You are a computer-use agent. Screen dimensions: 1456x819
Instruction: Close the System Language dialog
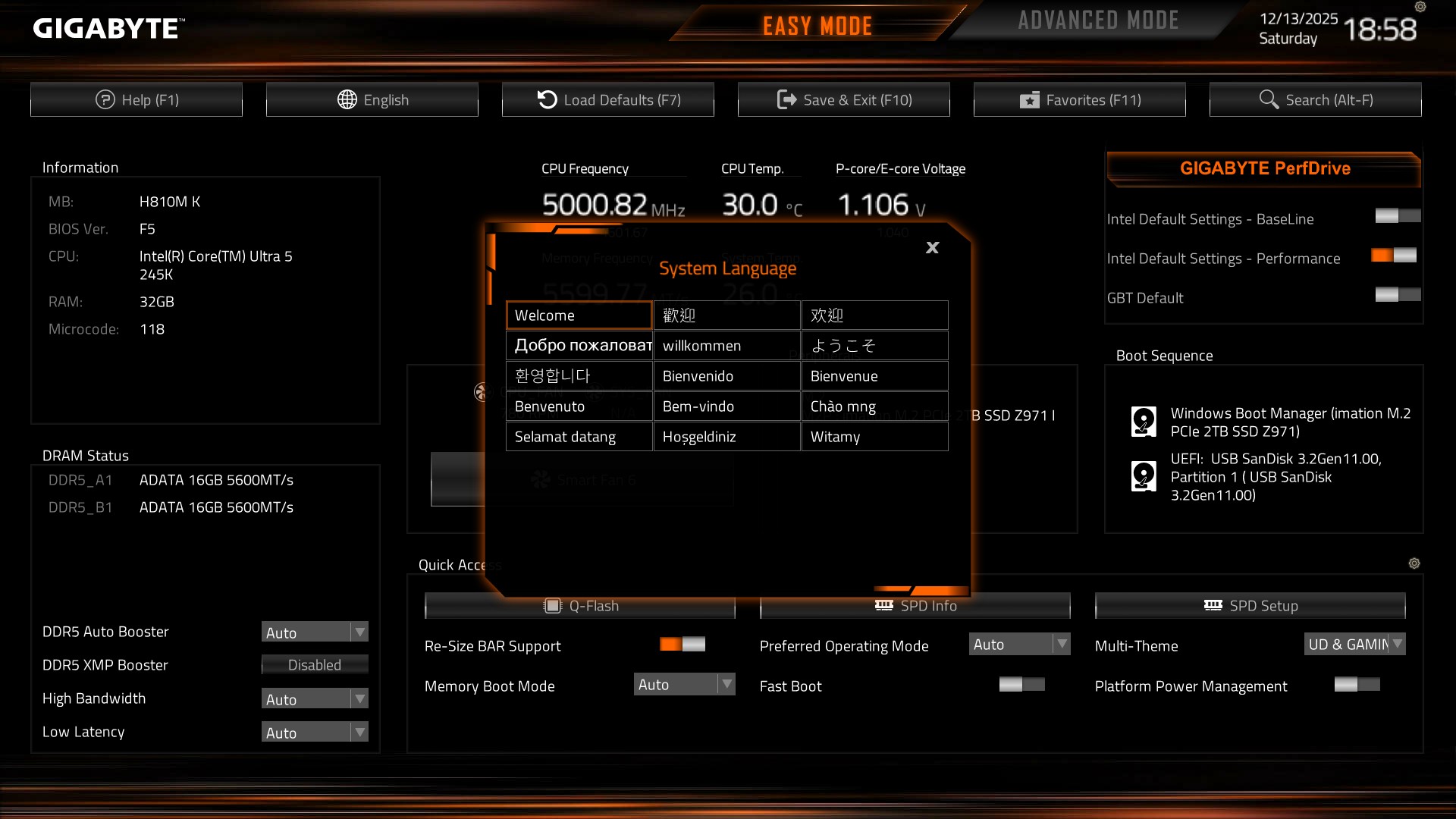932,248
